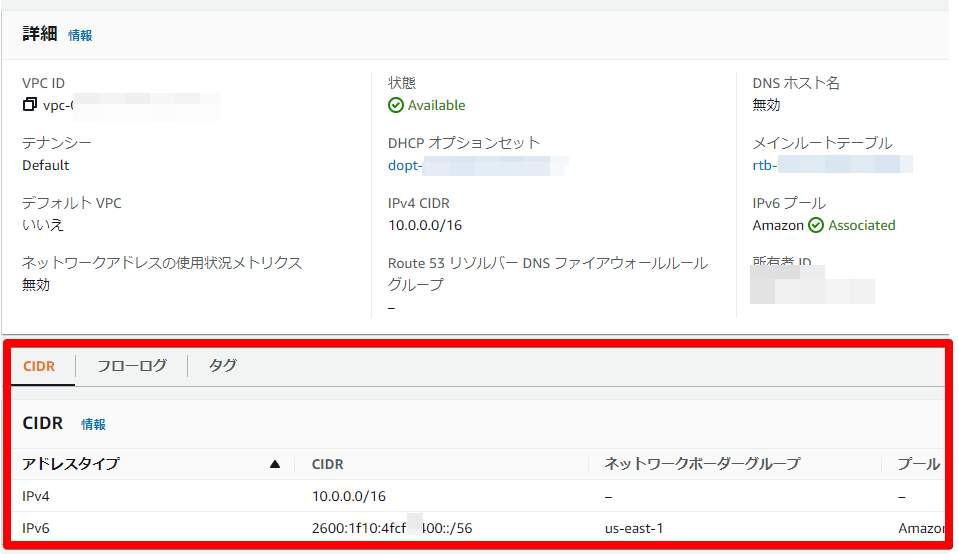Select the 10.0.0.0/16 CIDR table cell

tap(349, 496)
